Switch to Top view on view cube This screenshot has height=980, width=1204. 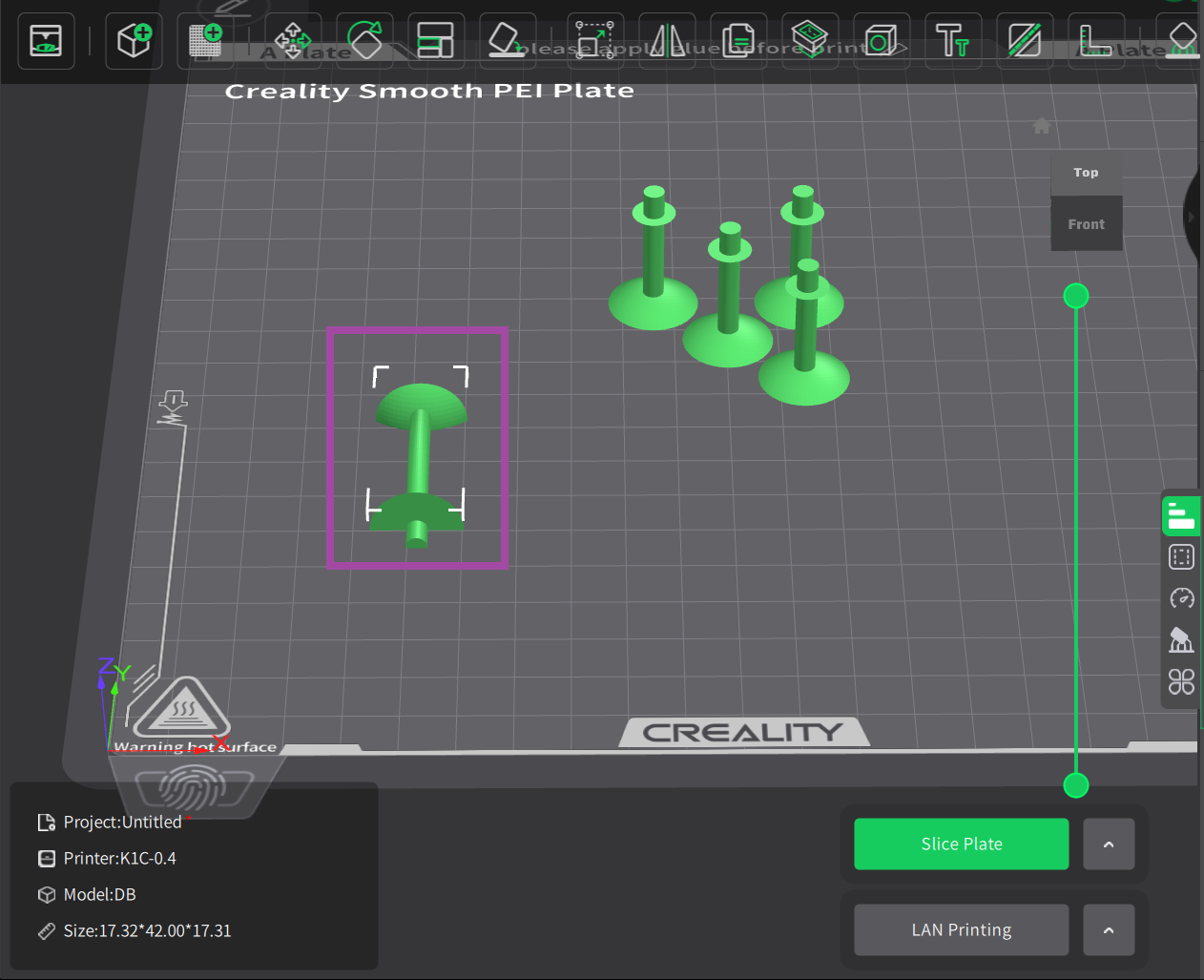(x=1086, y=173)
